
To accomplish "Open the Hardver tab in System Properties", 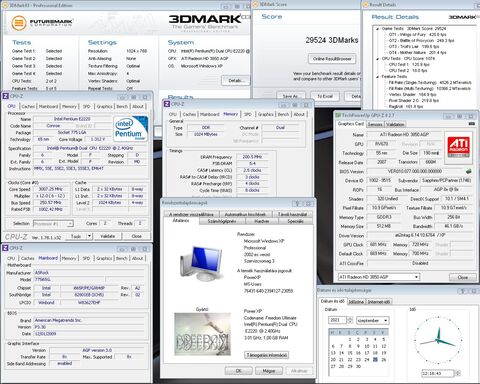I will coord(261,221).
